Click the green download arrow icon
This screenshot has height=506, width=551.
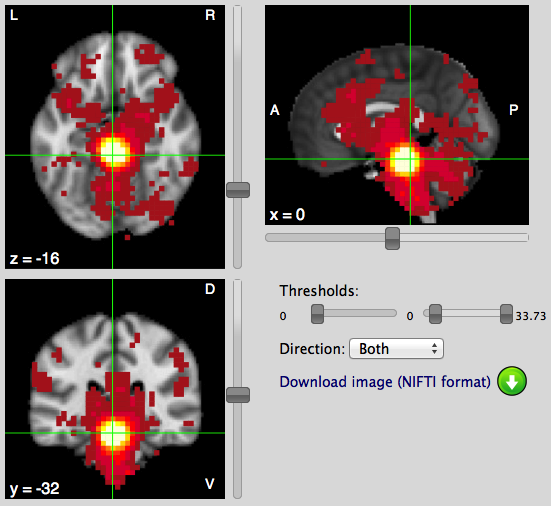pyautogui.click(x=512, y=381)
